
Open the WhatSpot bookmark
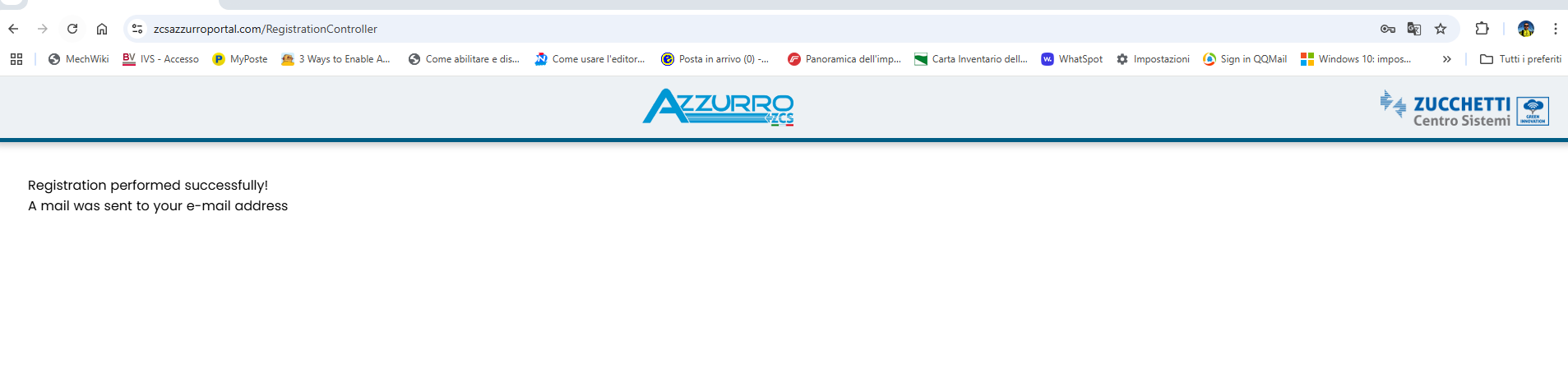pos(1072,59)
